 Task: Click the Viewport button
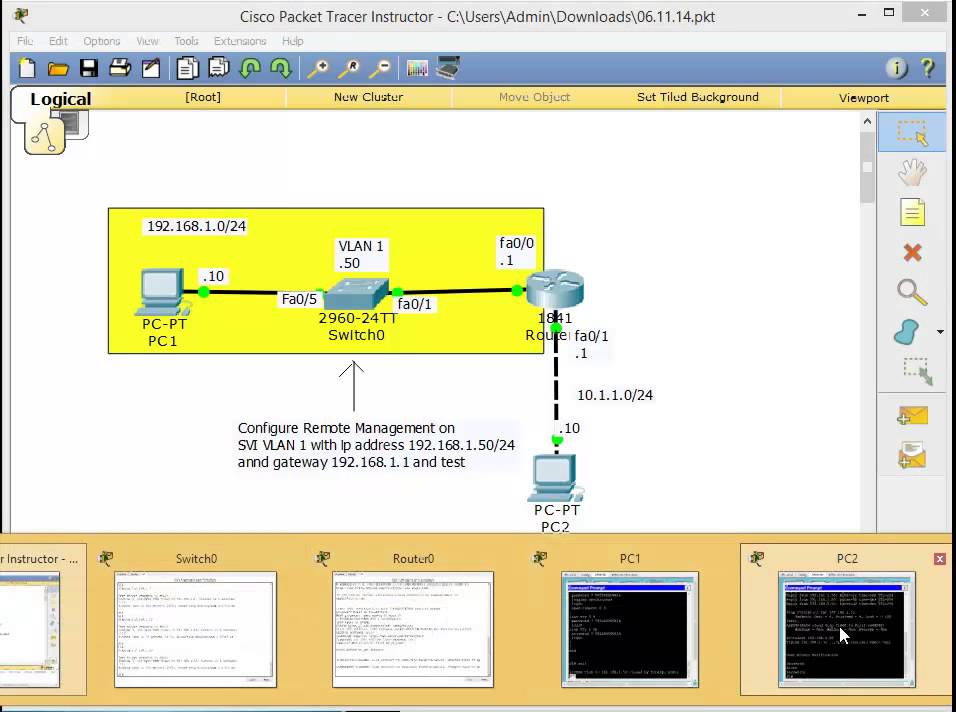click(x=863, y=98)
